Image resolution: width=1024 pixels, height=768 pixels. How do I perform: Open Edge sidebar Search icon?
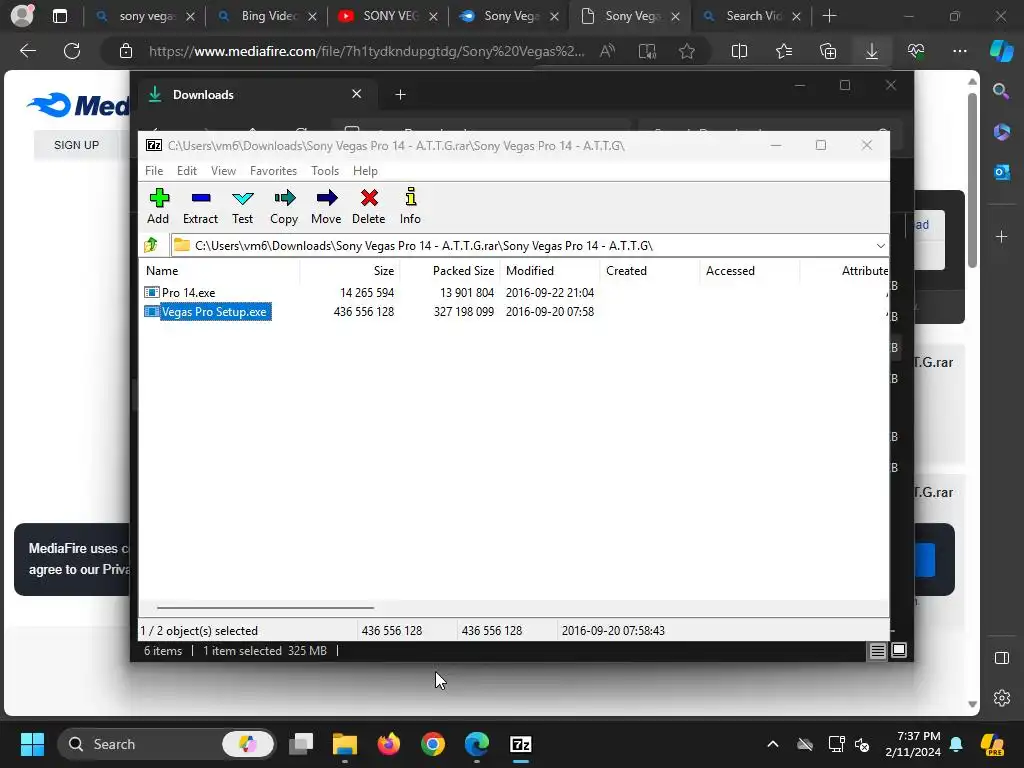coord(1001,91)
